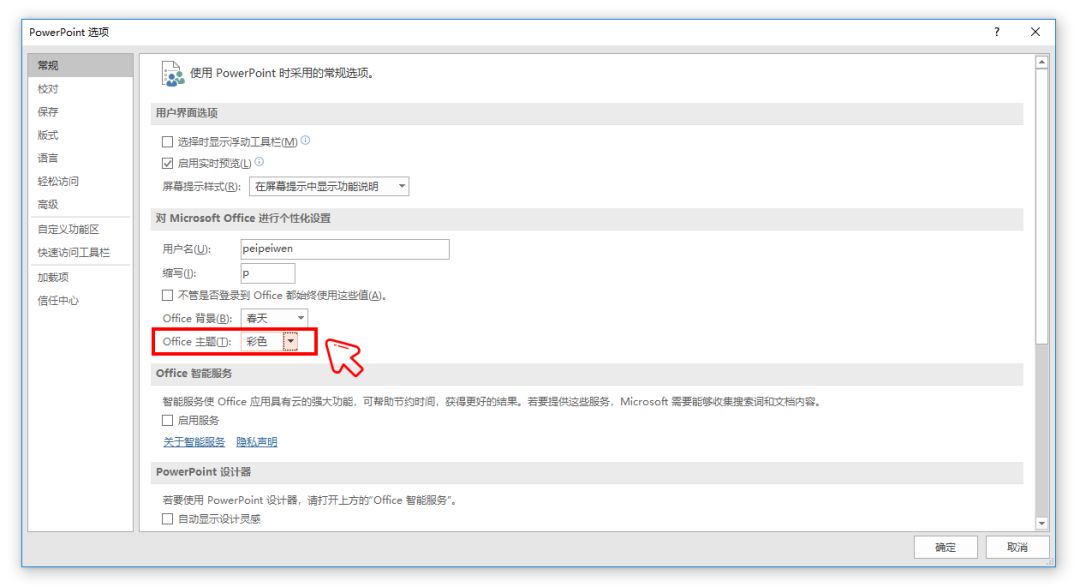Open the Office 主题 dropdown showing 彩色
1080x587 pixels.
(291, 341)
